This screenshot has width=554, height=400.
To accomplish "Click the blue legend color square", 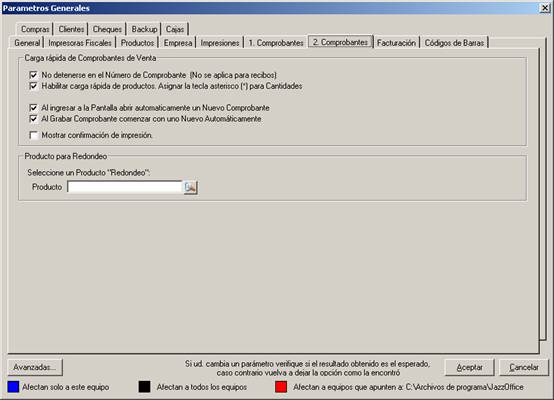I will (x=13, y=387).
